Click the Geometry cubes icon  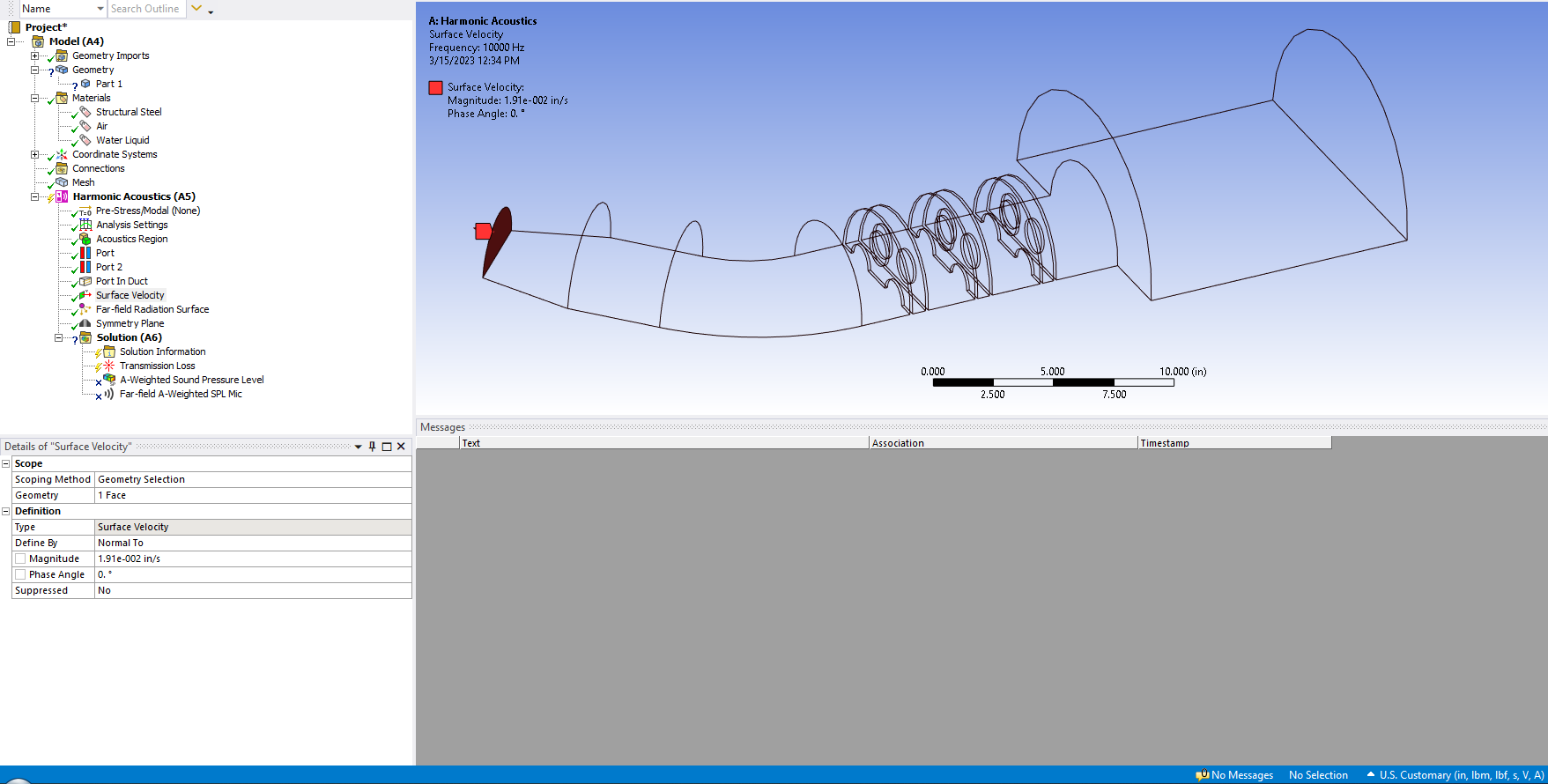62,70
